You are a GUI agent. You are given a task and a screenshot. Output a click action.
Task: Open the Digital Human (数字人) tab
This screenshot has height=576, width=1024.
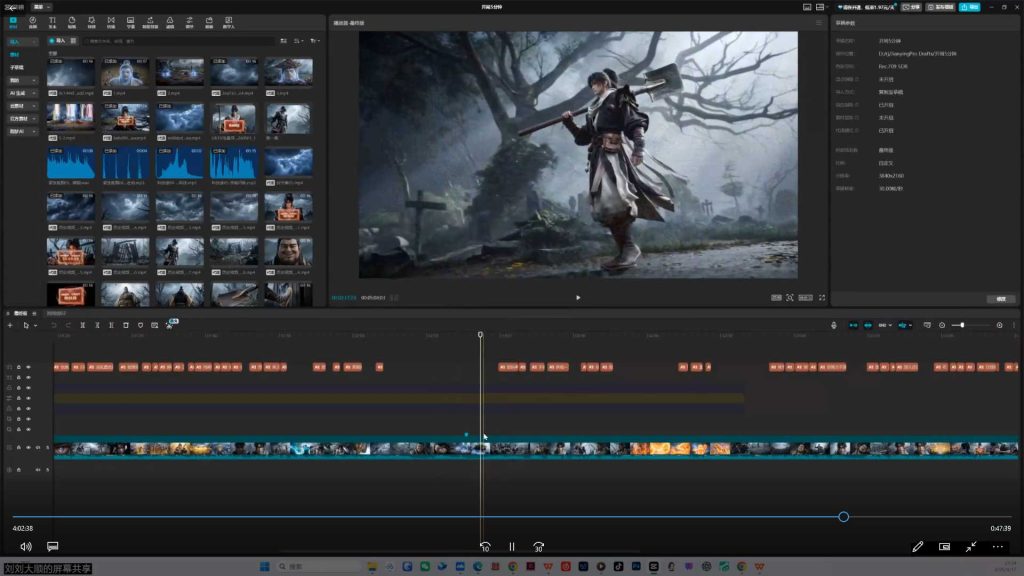pos(229,23)
